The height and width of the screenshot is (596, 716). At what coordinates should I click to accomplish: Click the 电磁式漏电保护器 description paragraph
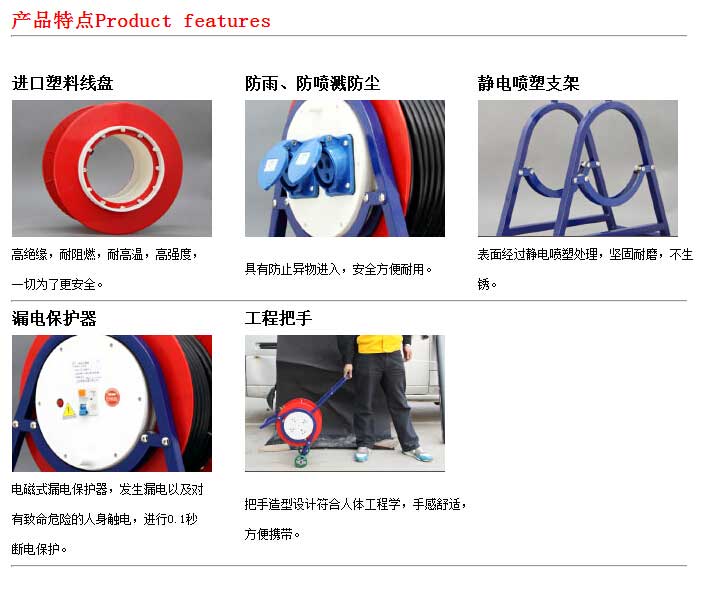(x=107, y=519)
